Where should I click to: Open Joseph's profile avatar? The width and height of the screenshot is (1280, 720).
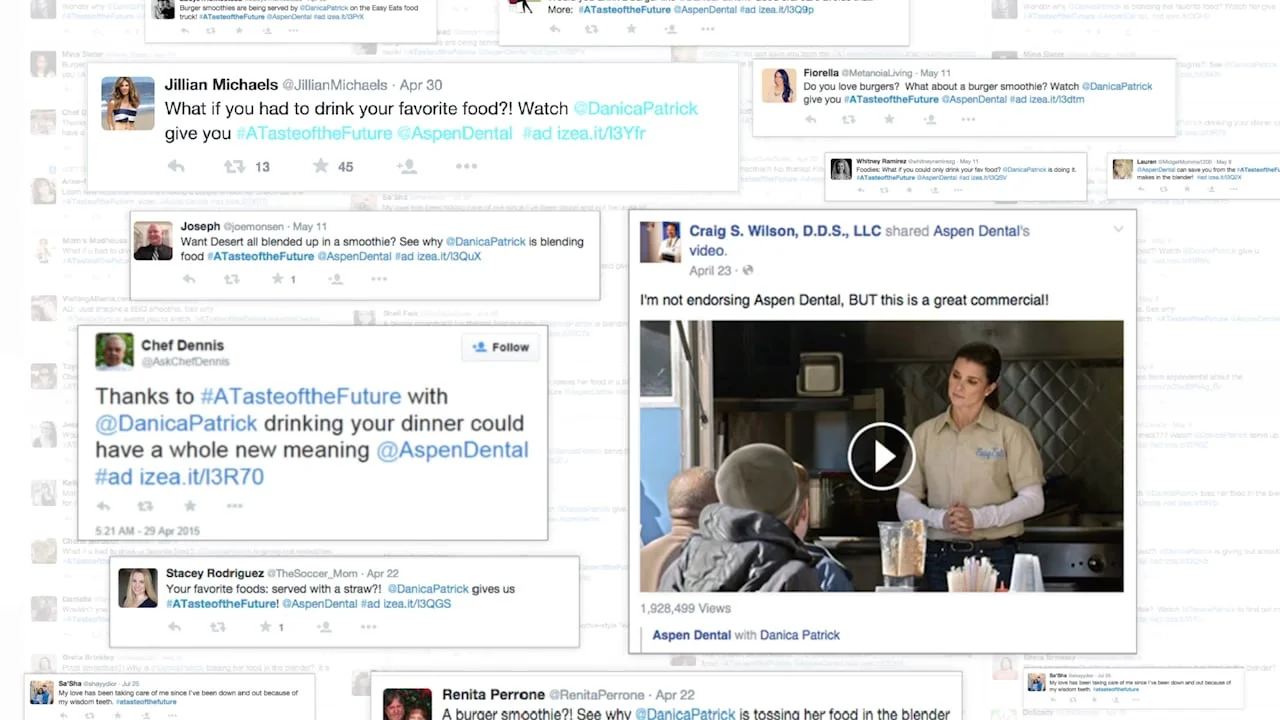point(153,241)
